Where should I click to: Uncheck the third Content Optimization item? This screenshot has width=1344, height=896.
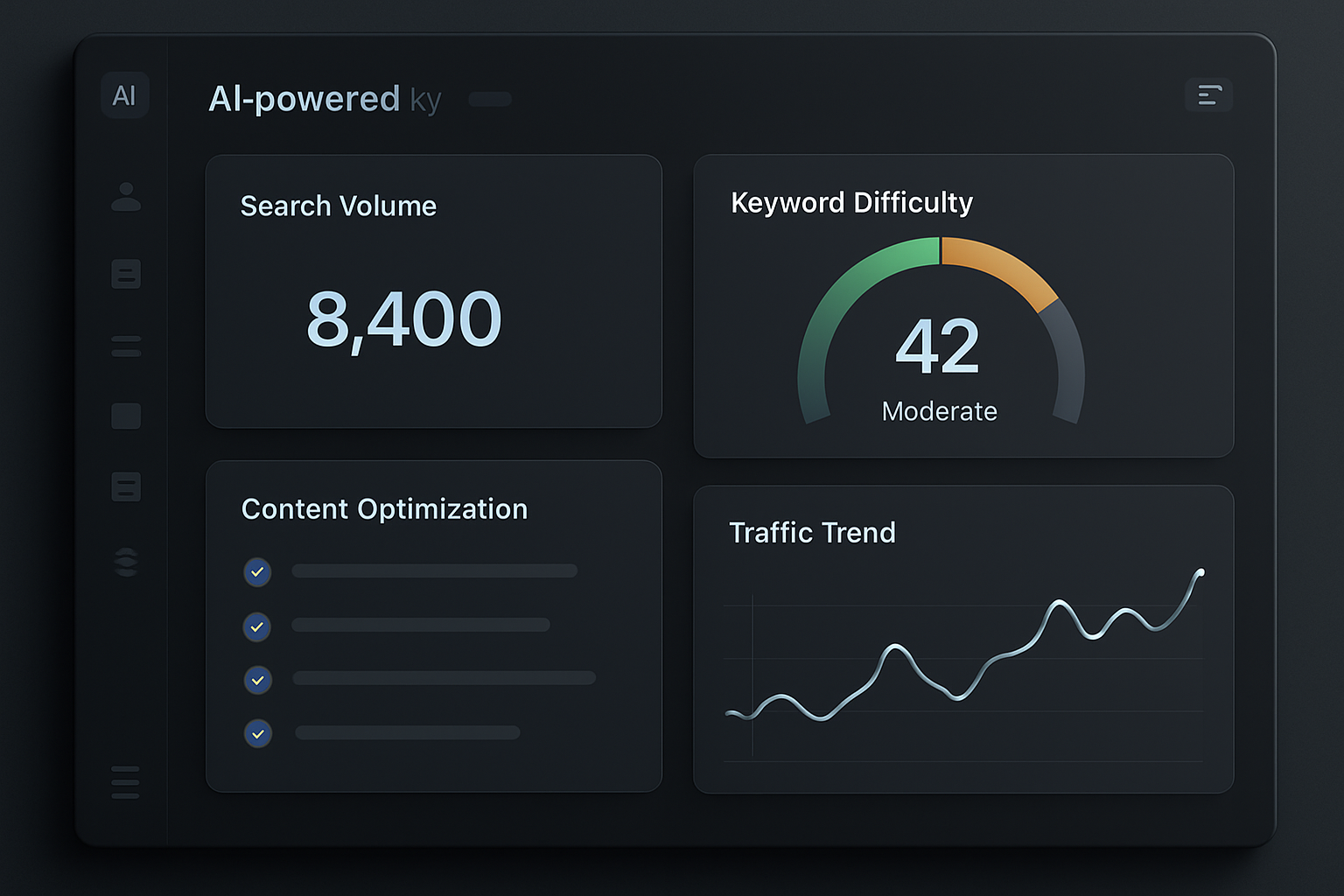click(x=257, y=680)
